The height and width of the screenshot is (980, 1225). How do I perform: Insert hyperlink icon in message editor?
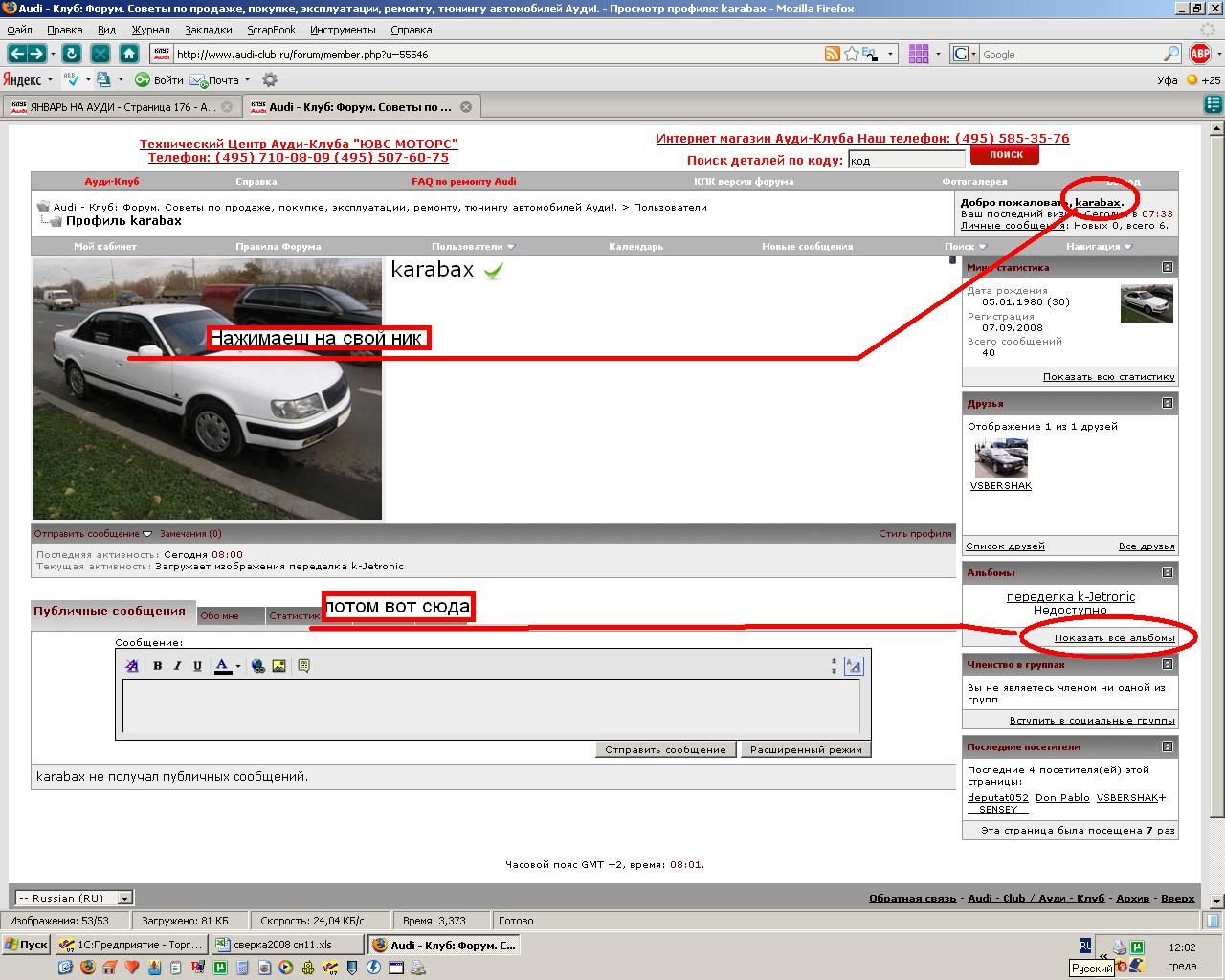click(x=257, y=666)
